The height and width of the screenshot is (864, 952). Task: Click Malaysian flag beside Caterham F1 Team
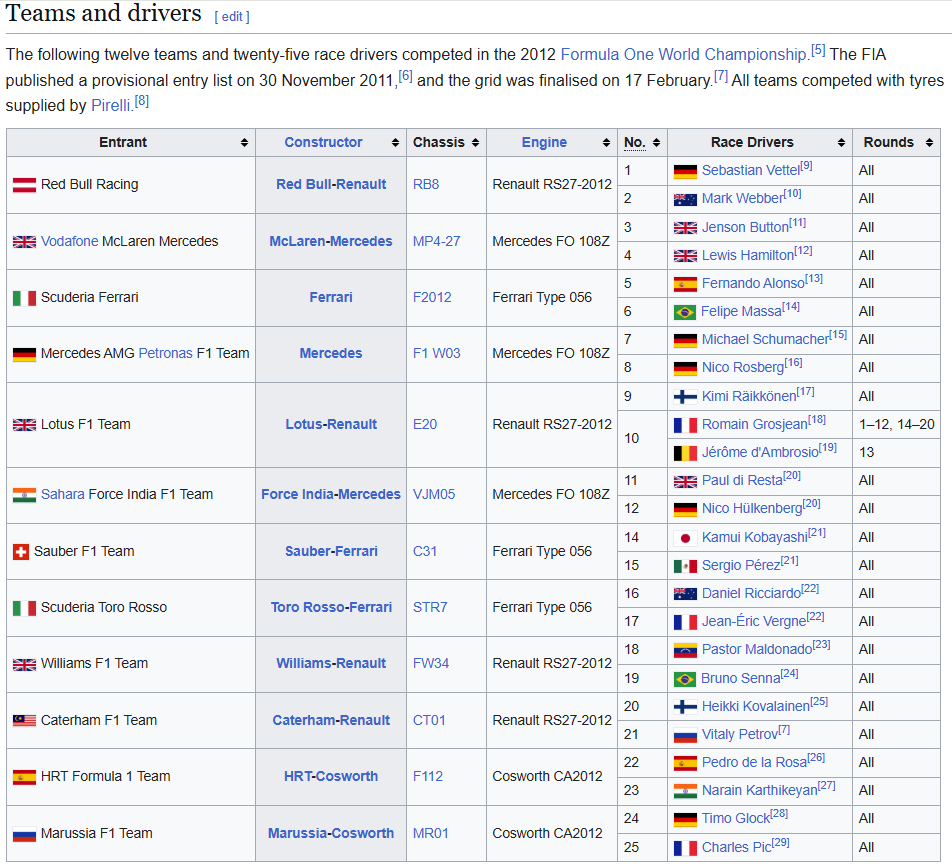click(24, 721)
